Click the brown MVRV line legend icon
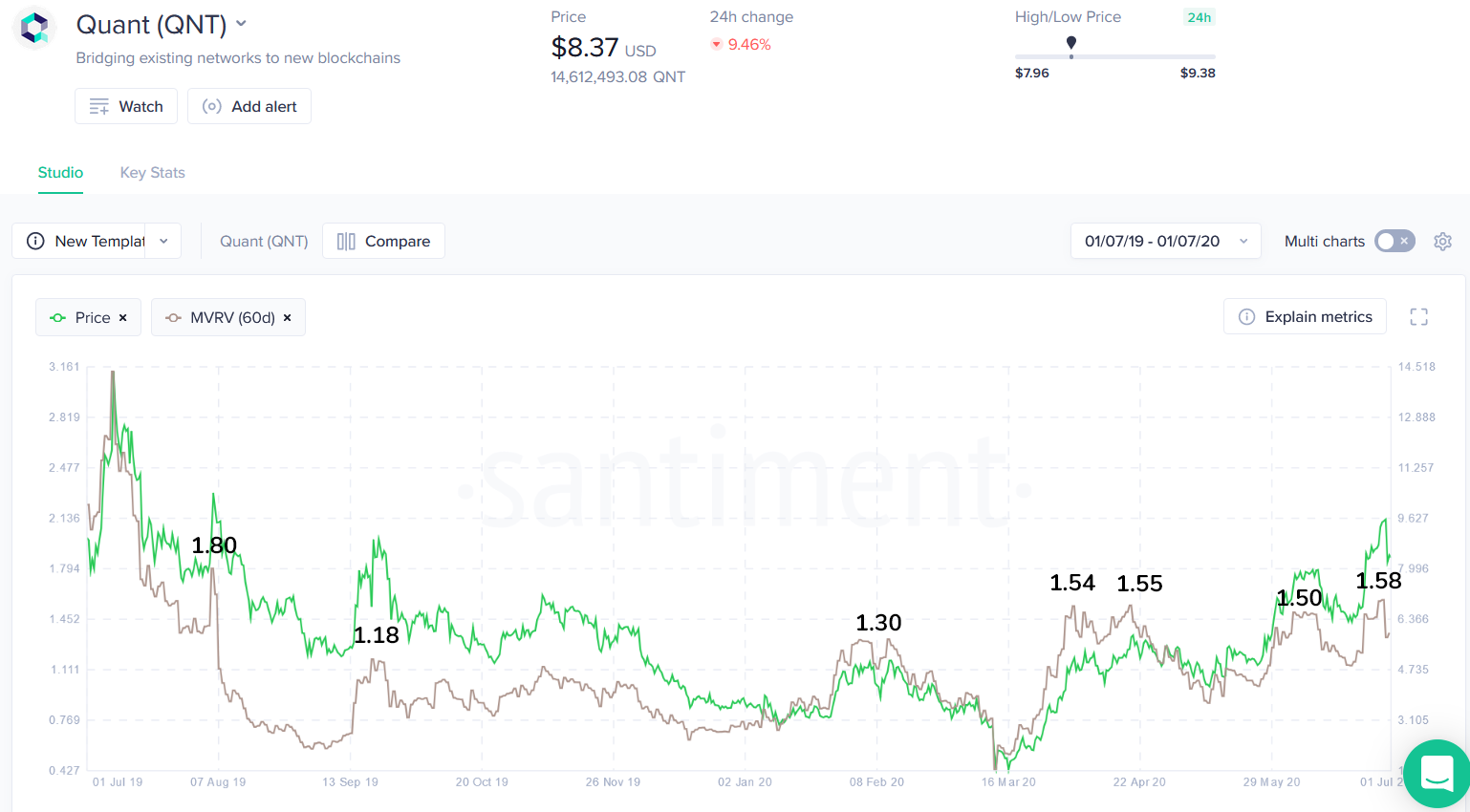This screenshot has height=812, width=1470. pos(173,318)
